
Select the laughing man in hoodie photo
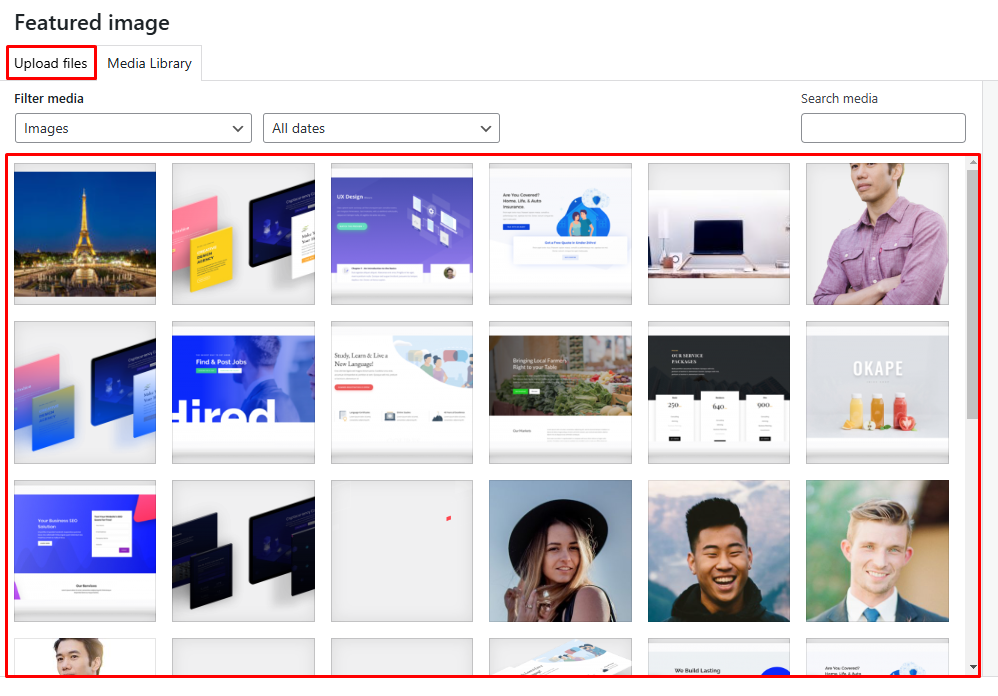(x=719, y=550)
